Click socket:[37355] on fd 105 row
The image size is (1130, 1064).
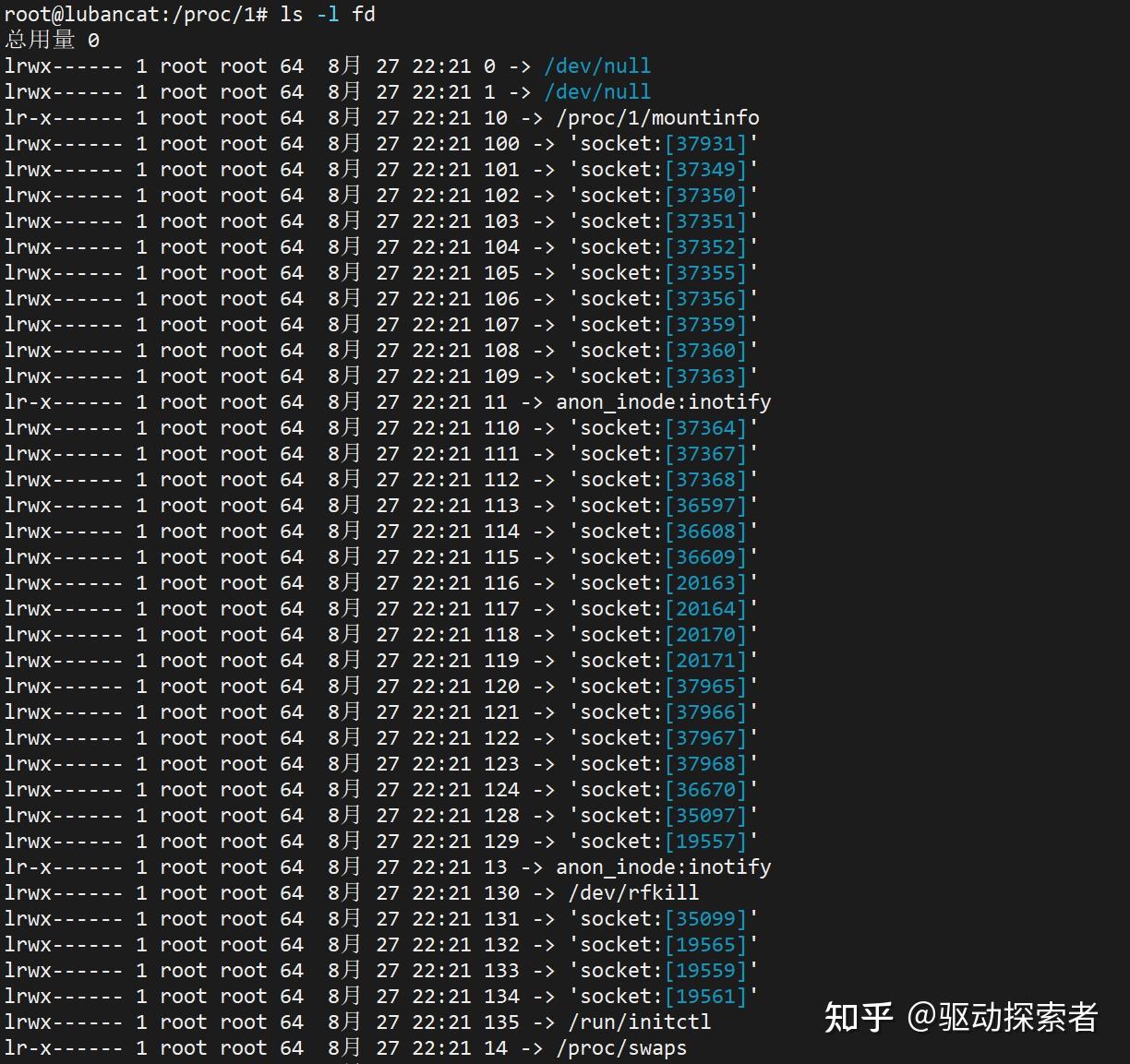pos(664,272)
